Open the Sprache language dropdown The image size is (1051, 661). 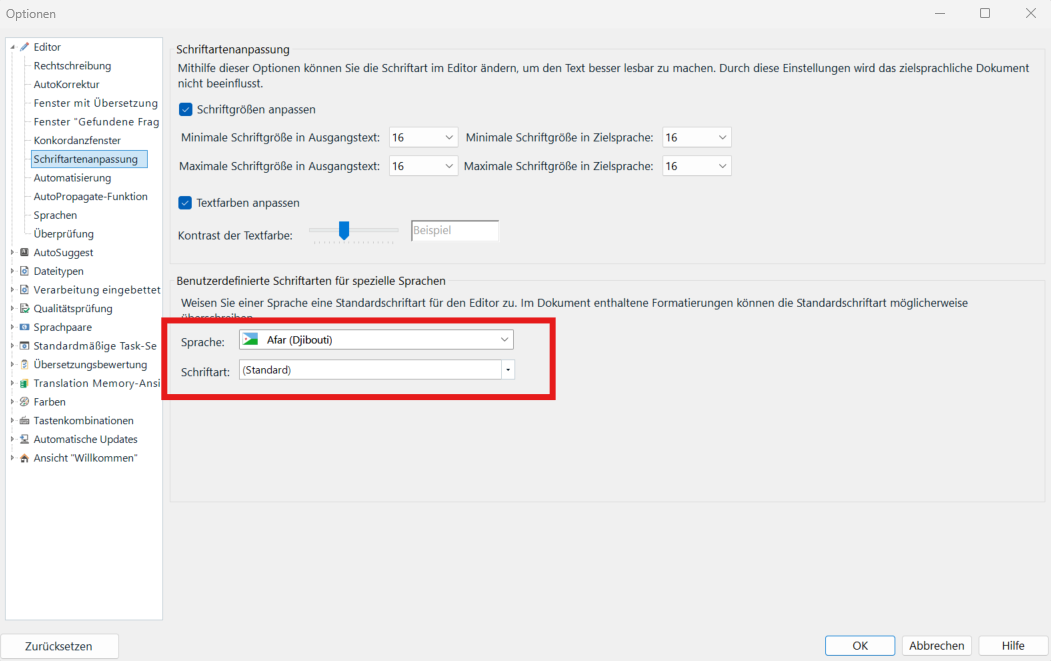click(x=377, y=340)
